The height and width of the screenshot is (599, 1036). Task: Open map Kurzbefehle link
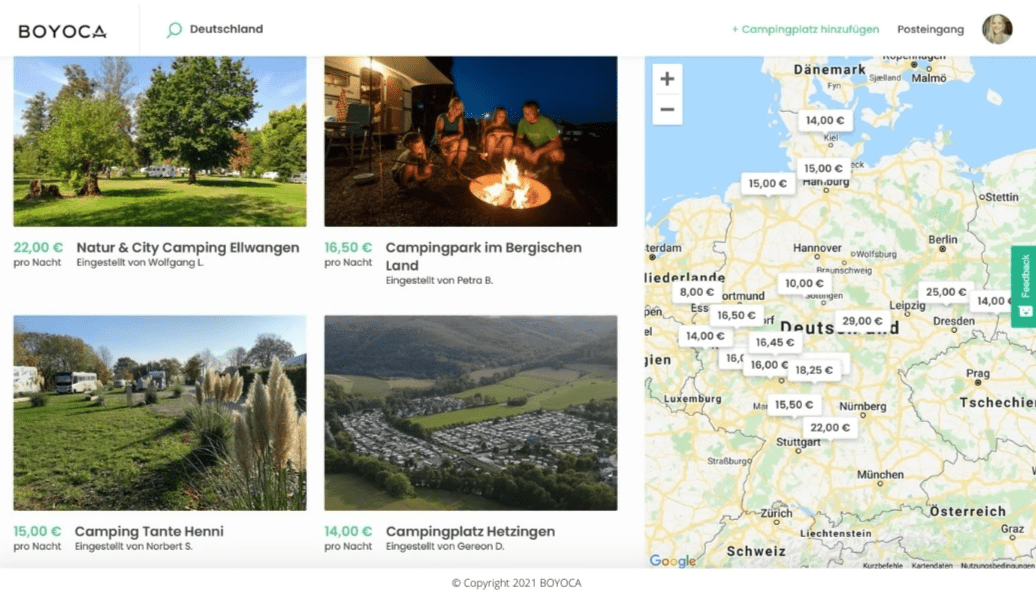pyautogui.click(x=883, y=566)
